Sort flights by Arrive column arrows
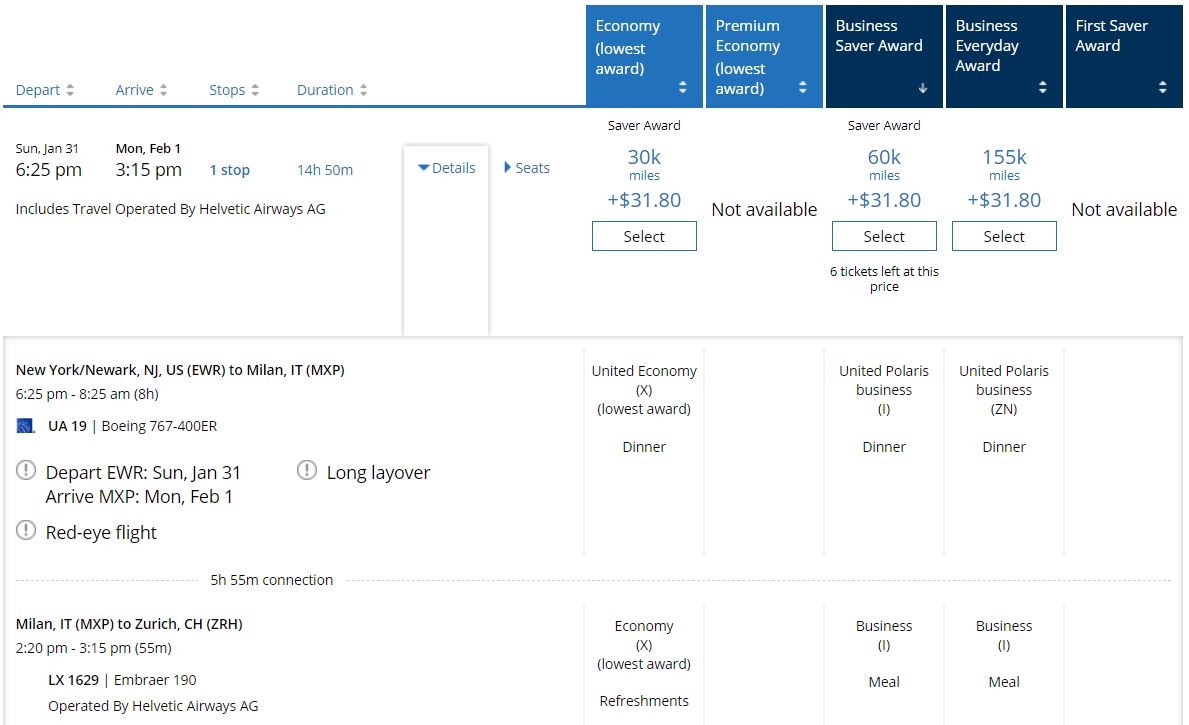 pos(163,90)
